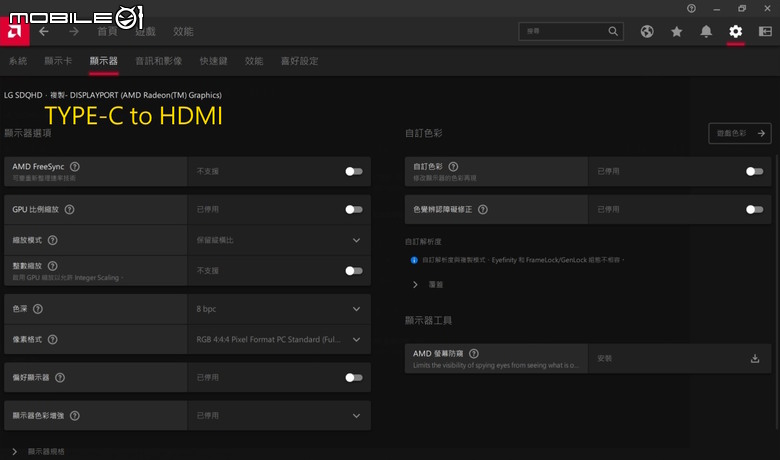
Task: Show help for GPU 比例縮放
Action: coord(70,209)
